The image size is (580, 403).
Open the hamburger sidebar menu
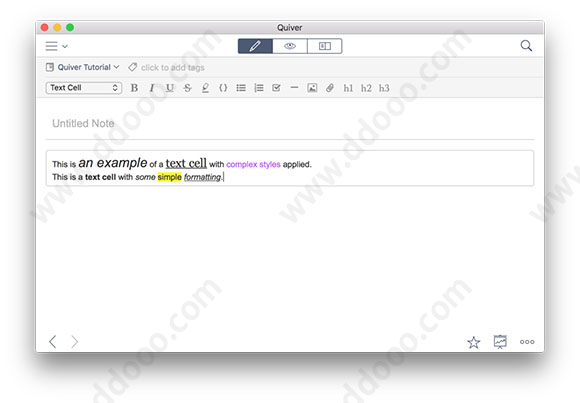point(51,46)
